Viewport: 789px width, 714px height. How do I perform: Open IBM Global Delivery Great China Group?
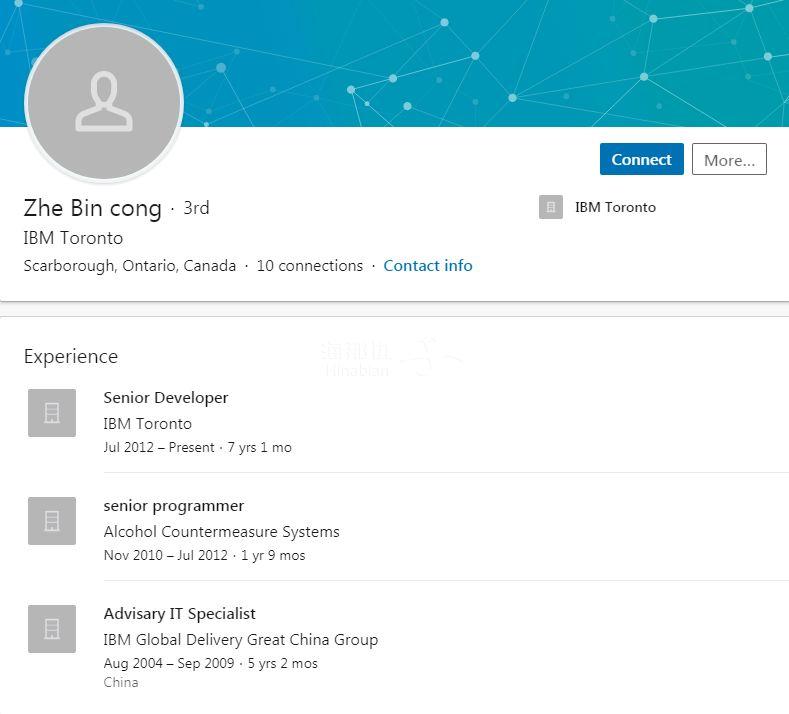240,640
